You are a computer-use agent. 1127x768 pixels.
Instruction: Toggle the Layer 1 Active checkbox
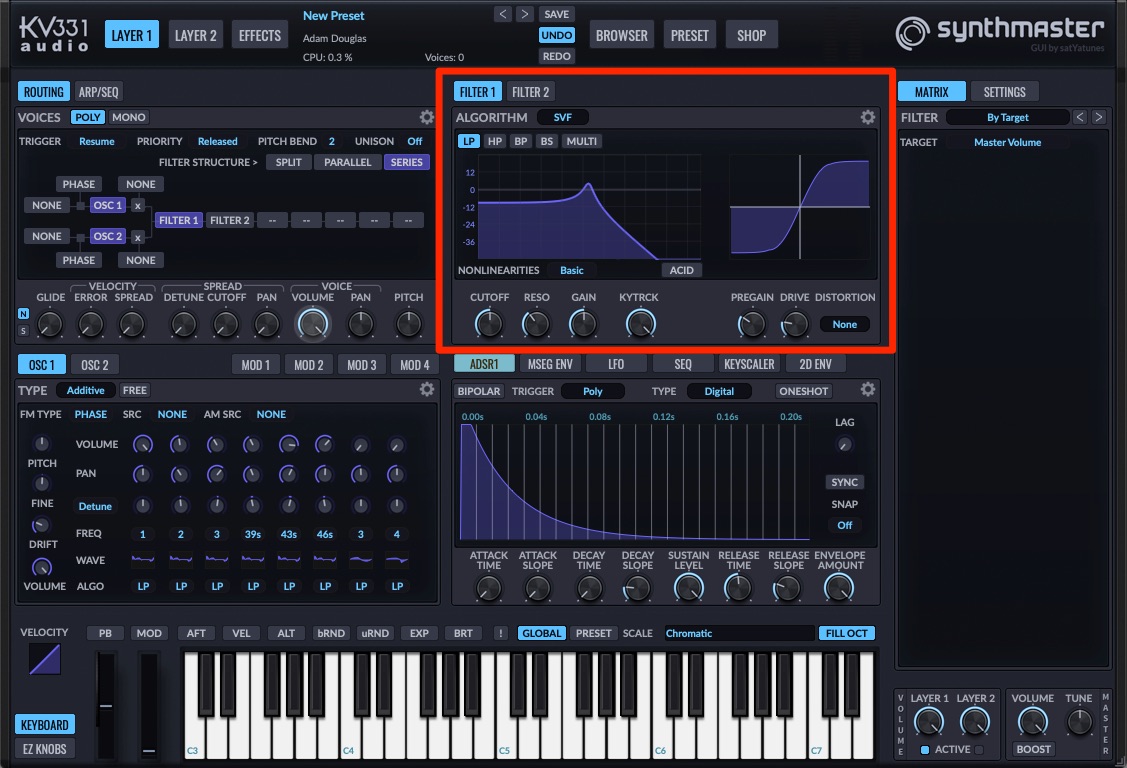925,749
